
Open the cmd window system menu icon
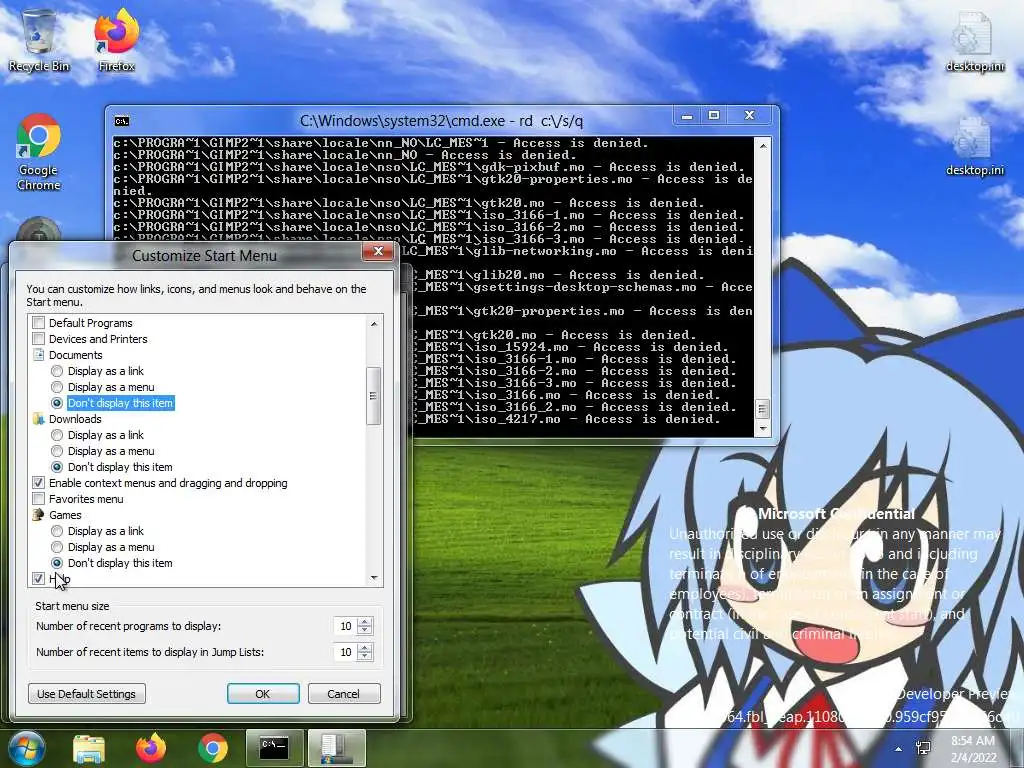(121, 121)
